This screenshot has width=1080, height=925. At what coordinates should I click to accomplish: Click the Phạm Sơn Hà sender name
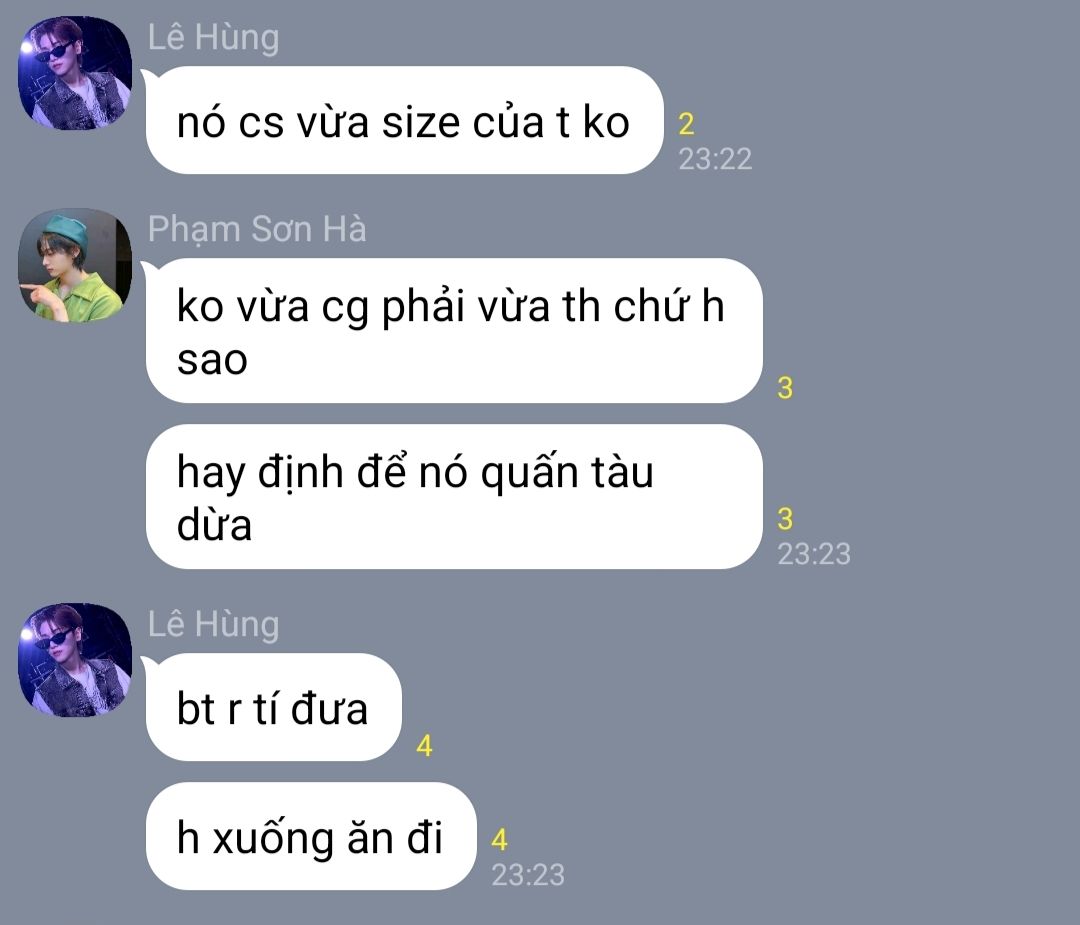257,229
